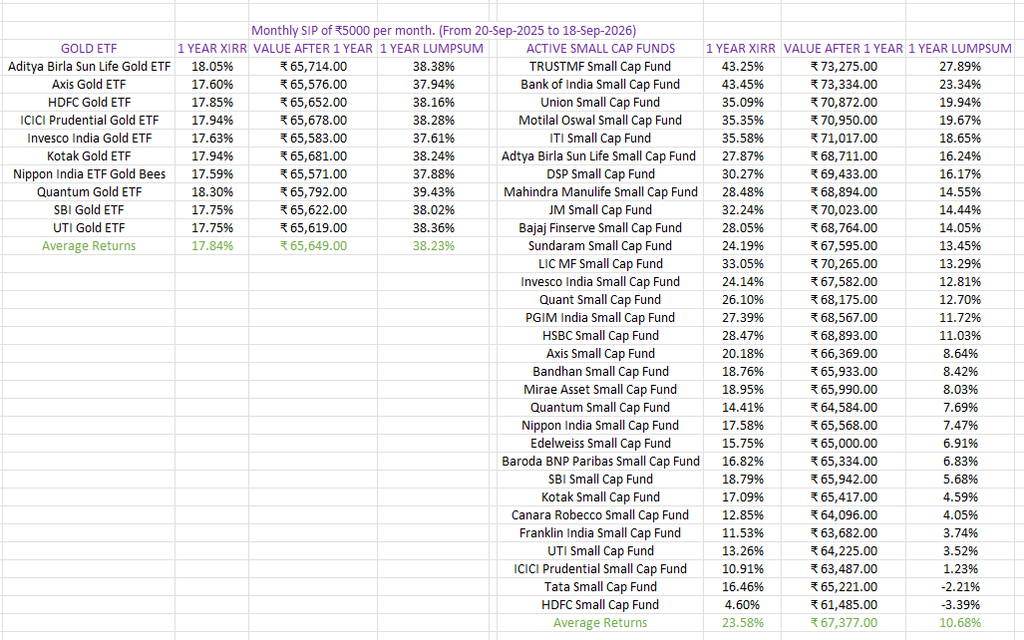Click Adtya Birla Sun Life Small Cap Fund
1024x640 pixels.
(599, 156)
